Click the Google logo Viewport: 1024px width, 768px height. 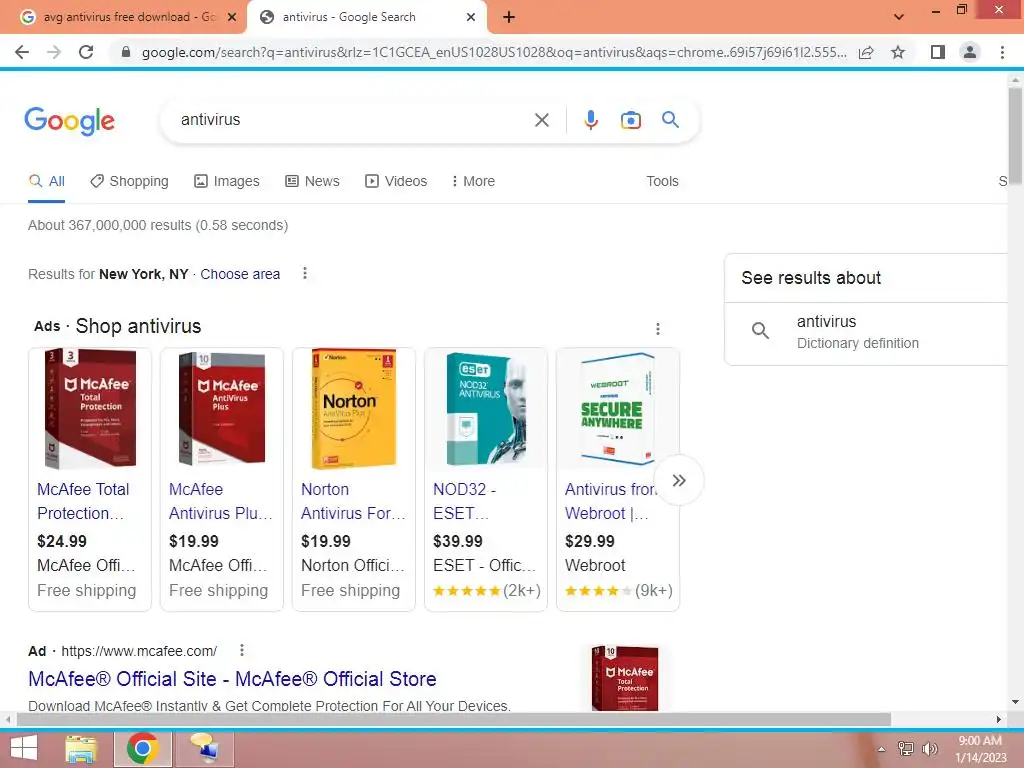pos(69,120)
